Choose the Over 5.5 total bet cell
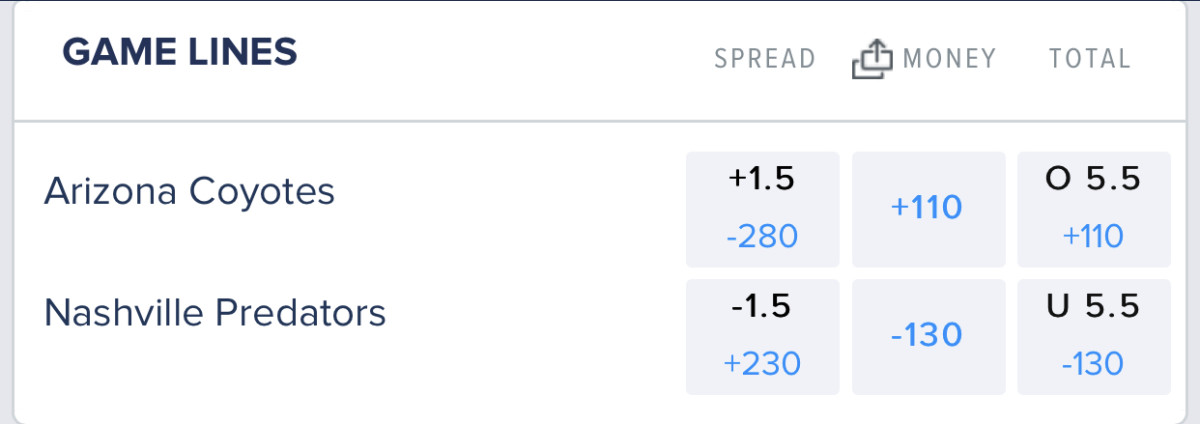This screenshot has width=1200, height=424. pyautogui.click(x=1094, y=209)
